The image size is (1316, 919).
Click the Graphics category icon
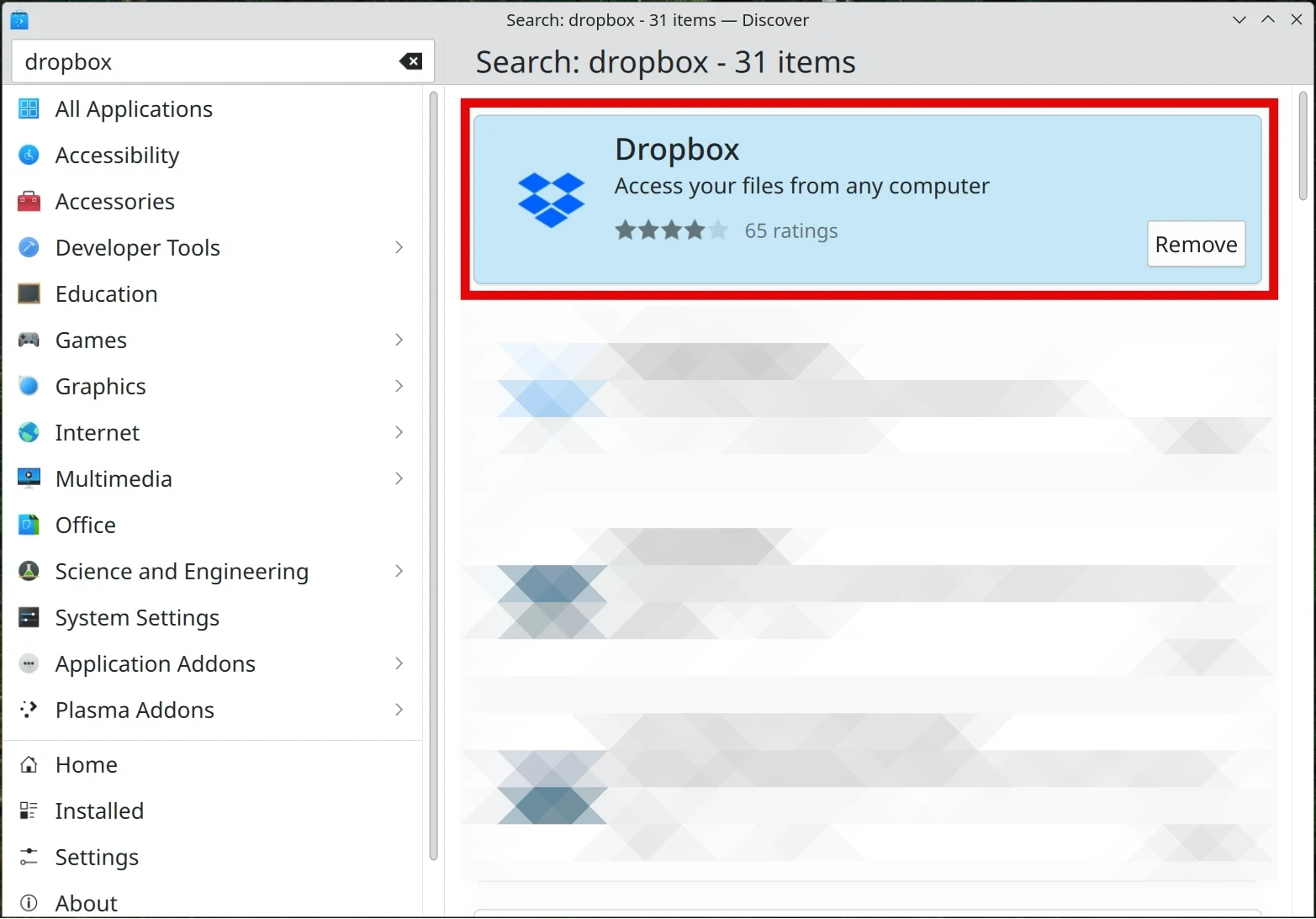pos(29,386)
